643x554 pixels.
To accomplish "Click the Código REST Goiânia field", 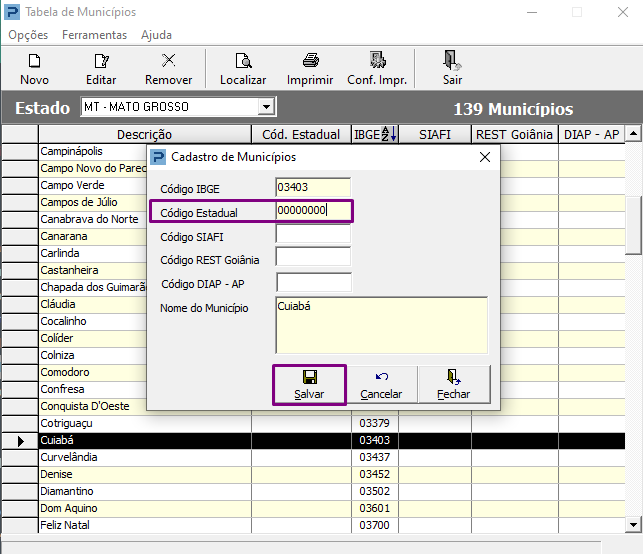I will tap(313, 257).
